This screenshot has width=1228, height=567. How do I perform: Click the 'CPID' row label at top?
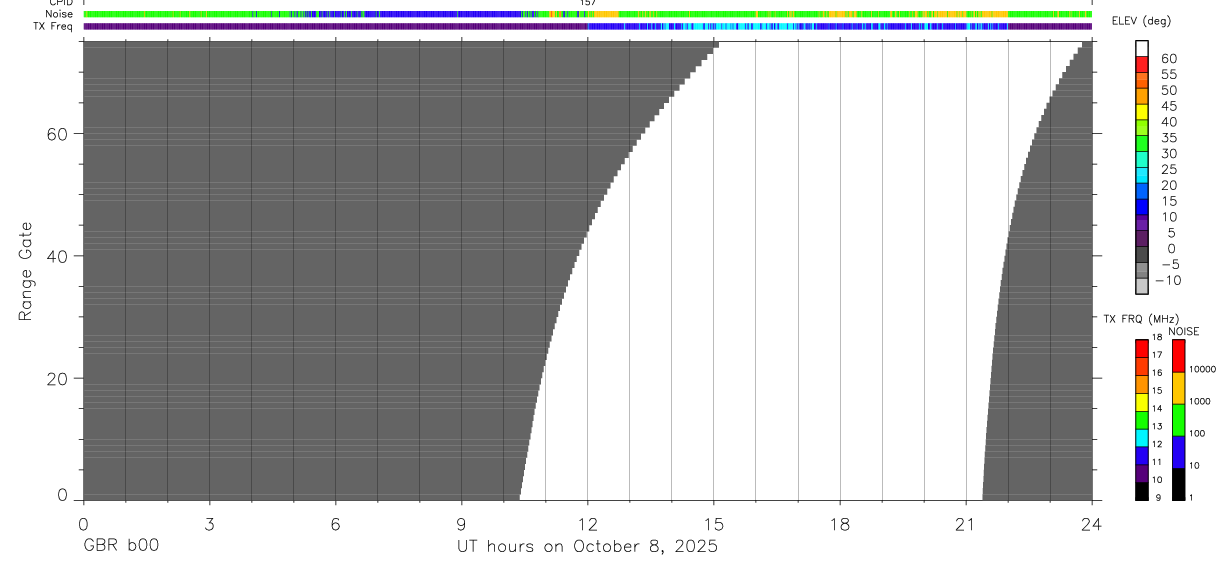click(60, 3)
